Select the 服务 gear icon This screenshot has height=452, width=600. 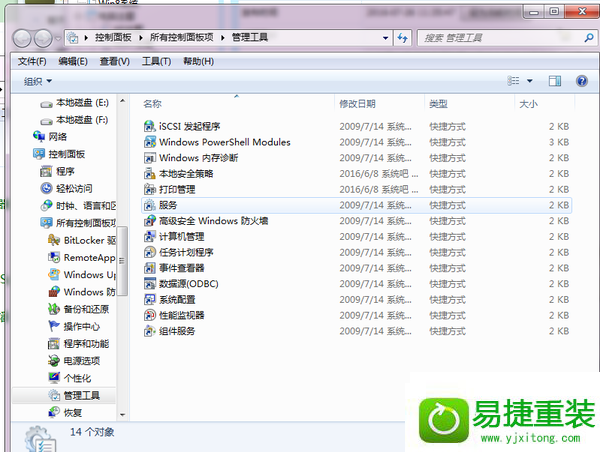(x=149, y=205)
